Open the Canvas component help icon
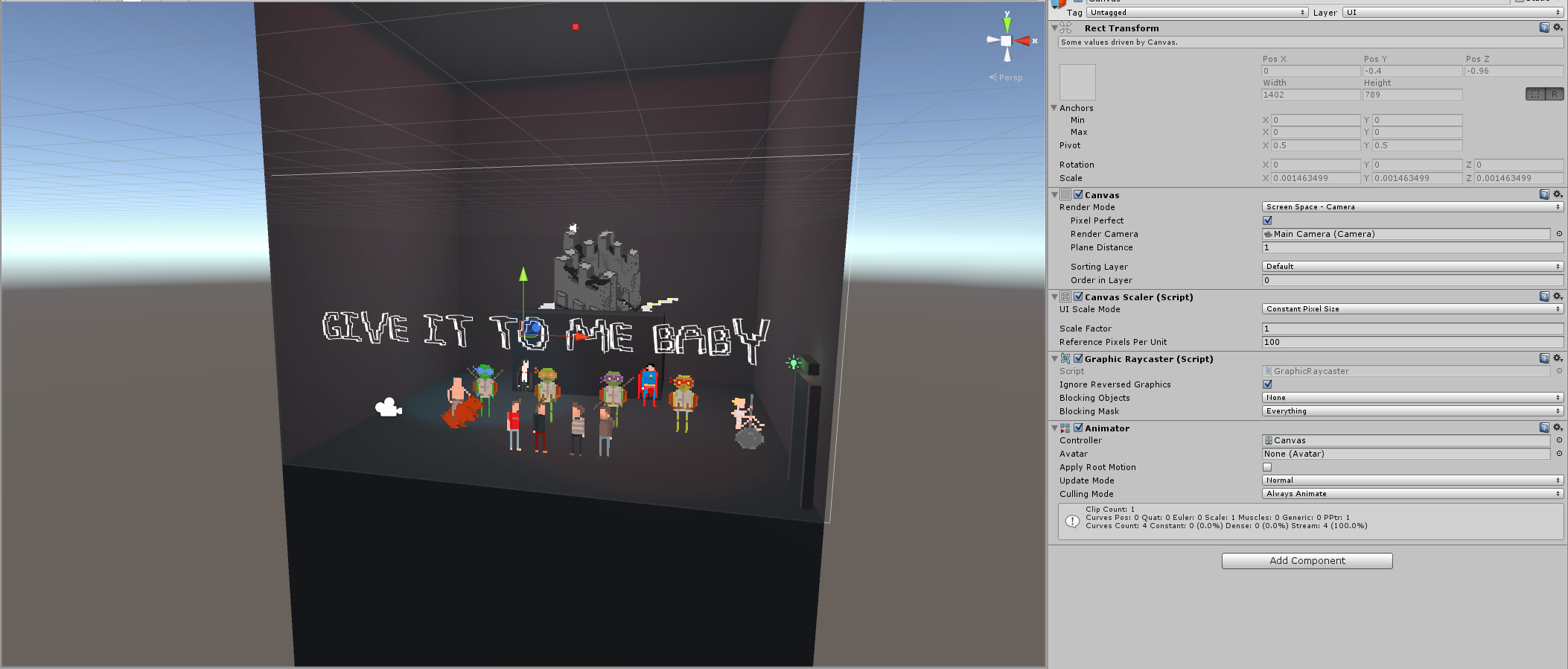The height and width of the screenshot is (669, 1568). tap(1544, 194)
